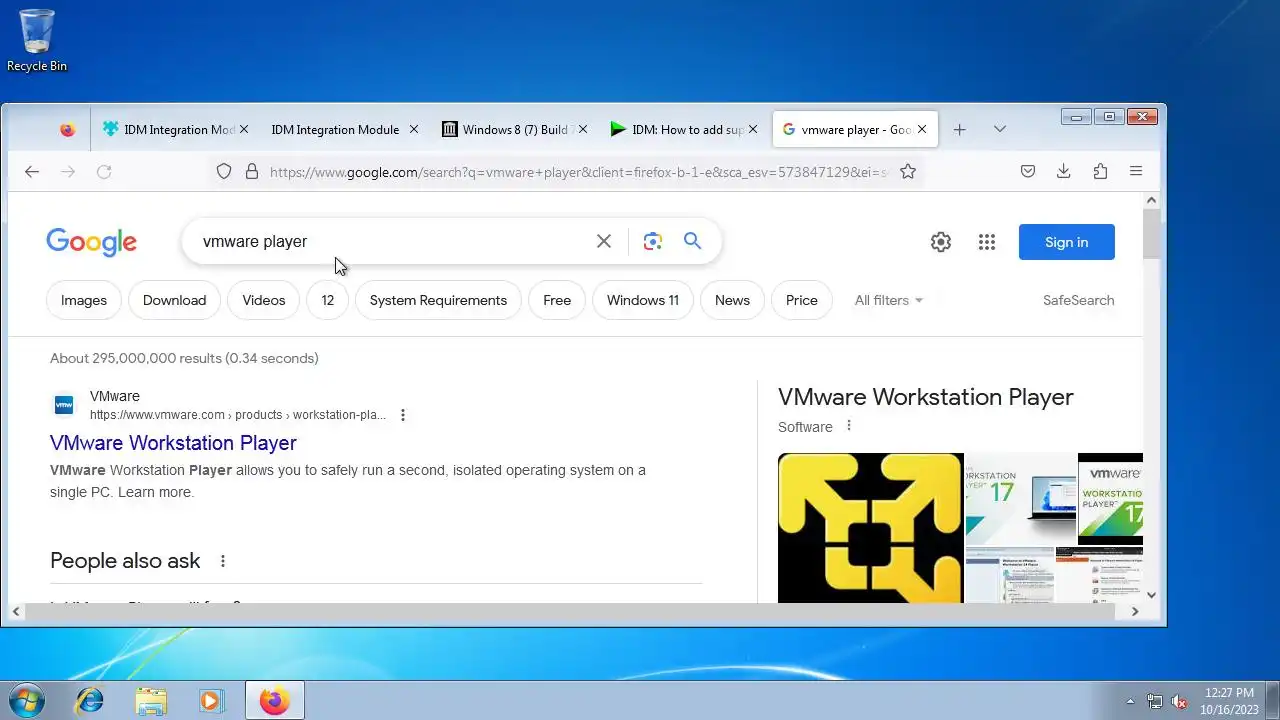Open the Firefox extensions puzzle icon
This screenshot has width=1280, height=720.
coord(1100,172)
